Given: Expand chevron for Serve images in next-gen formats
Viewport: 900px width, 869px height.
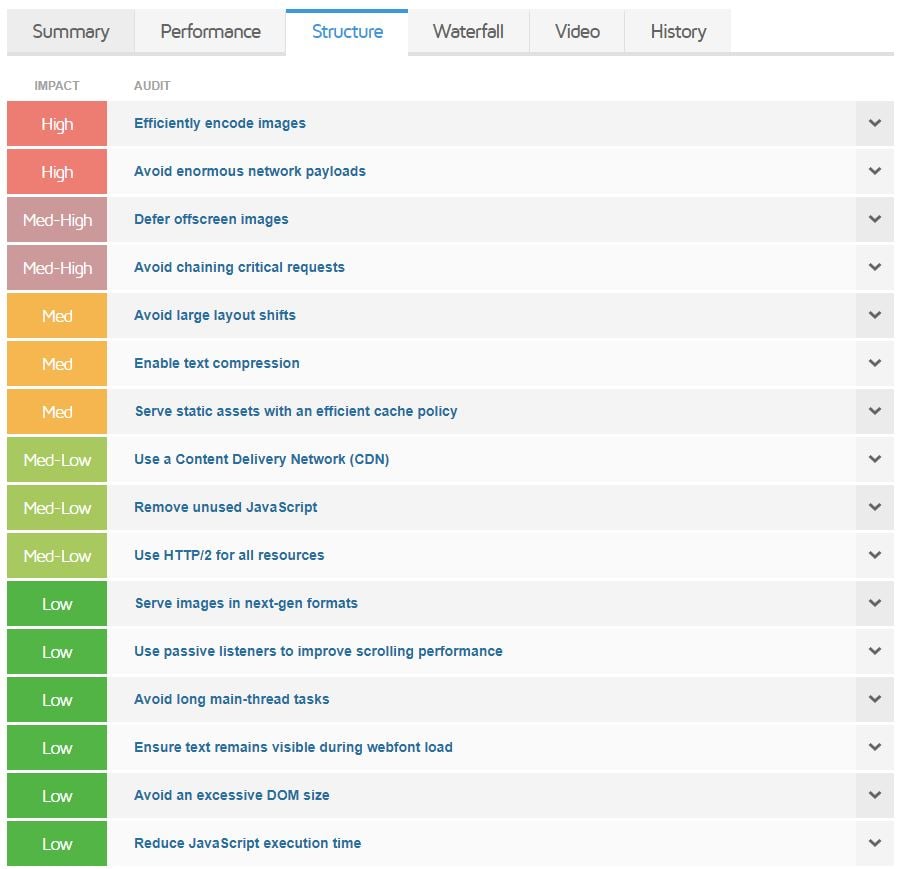Looking at the screenshot, I should 874,603.
